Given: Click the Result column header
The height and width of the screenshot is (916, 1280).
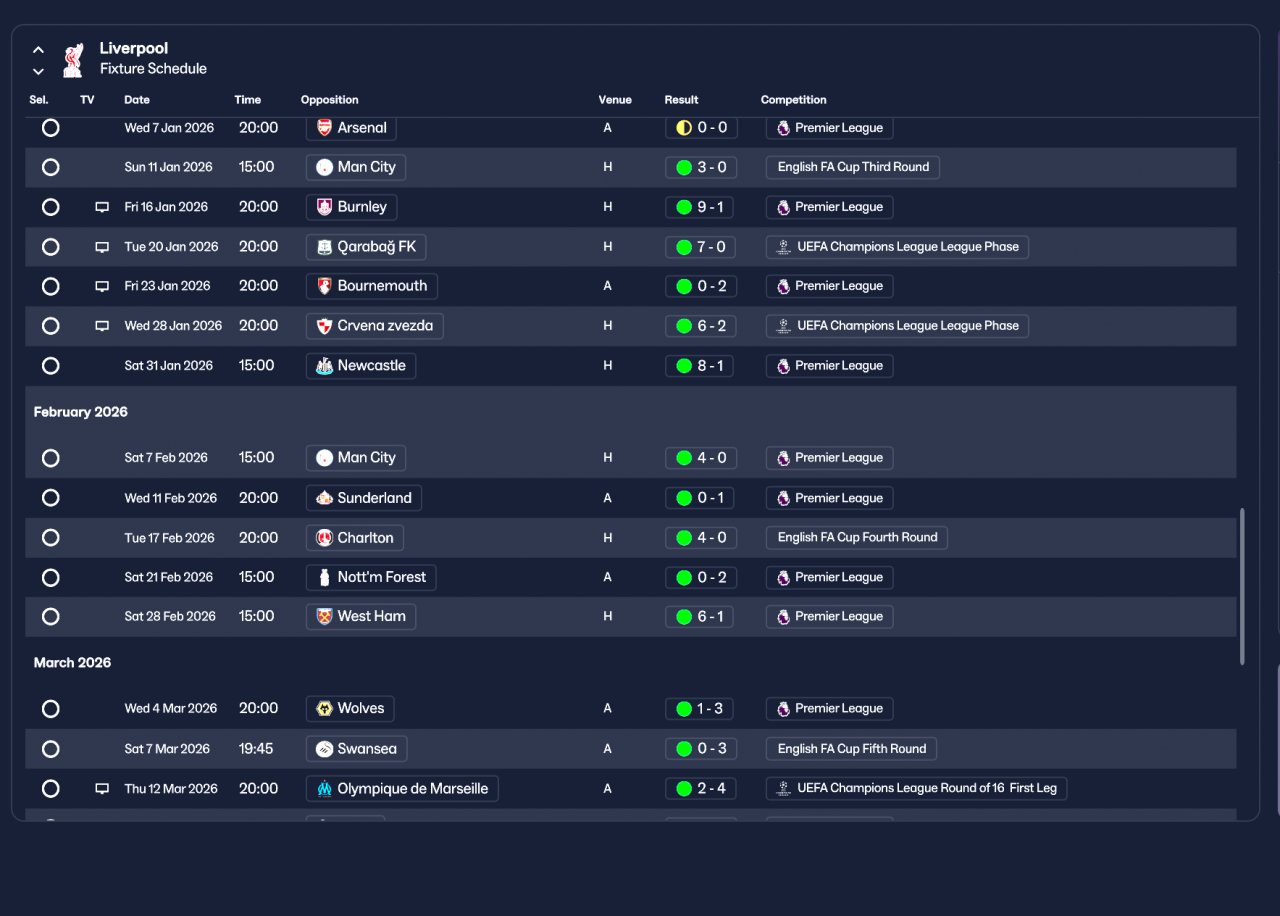Looking at the screenshot, I should [682, 100].
